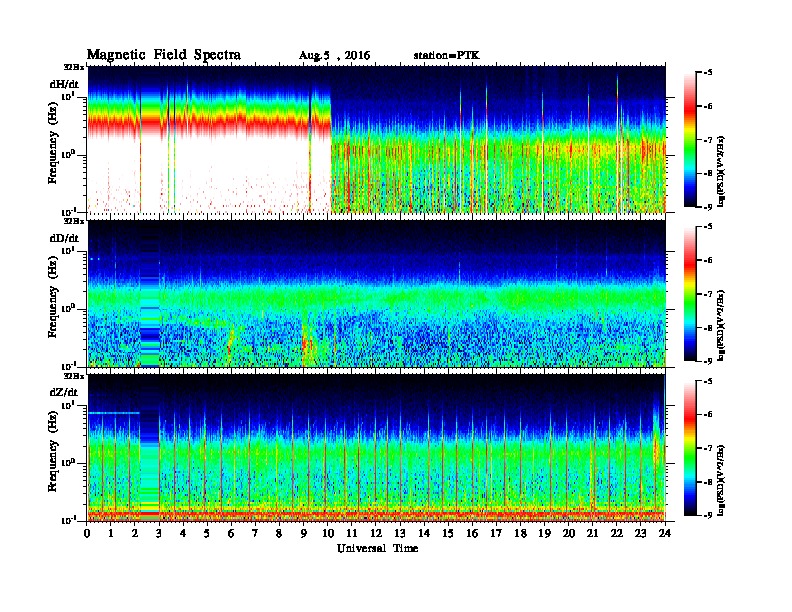This screenshot has height=612, width=792.
Task: Click hour tick label "3" on time axis
Action: [159, 534]
